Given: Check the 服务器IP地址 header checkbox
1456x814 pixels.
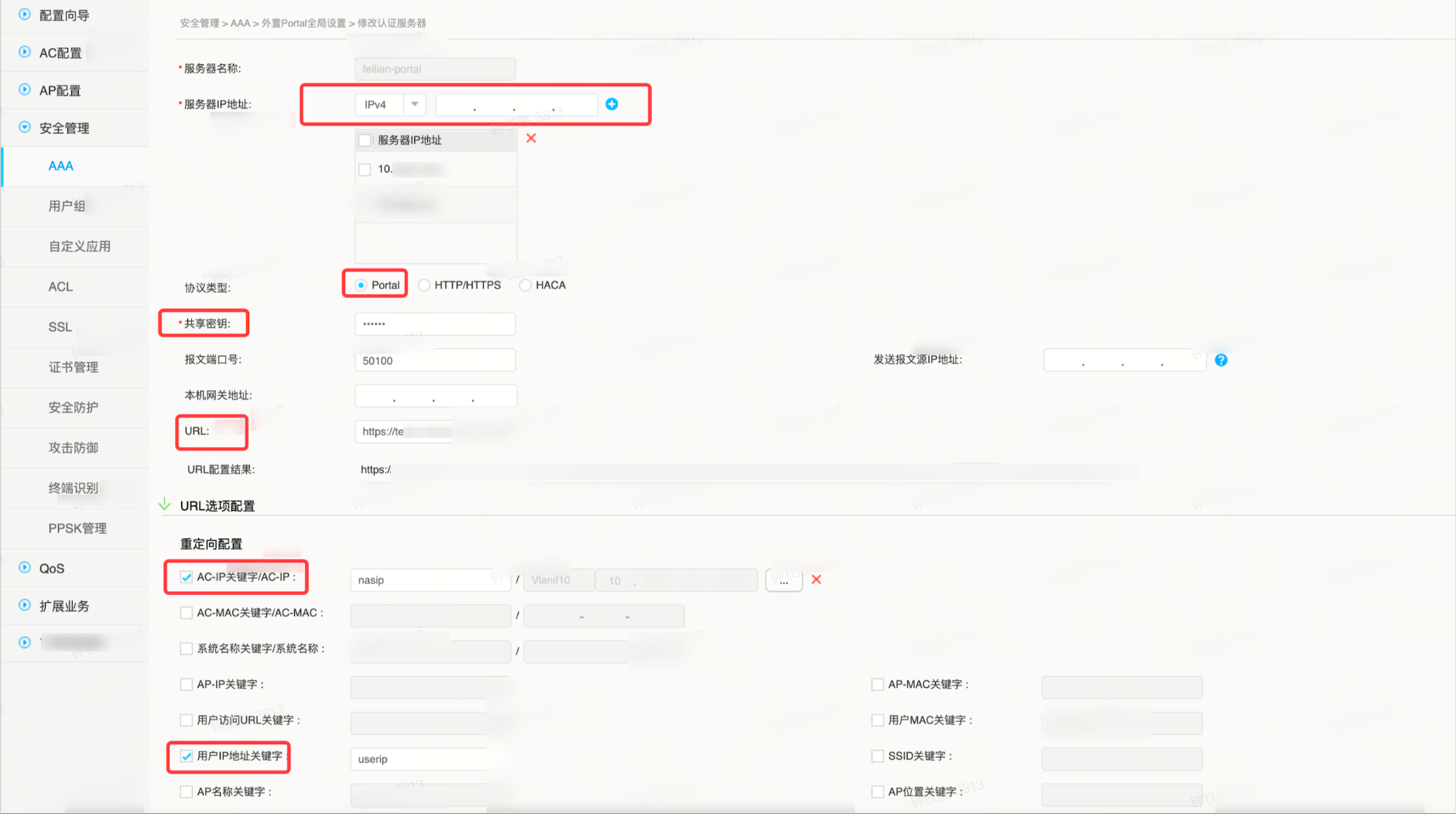Looking at the screenshot, I should pyautogui.click(x=365, y=140).
